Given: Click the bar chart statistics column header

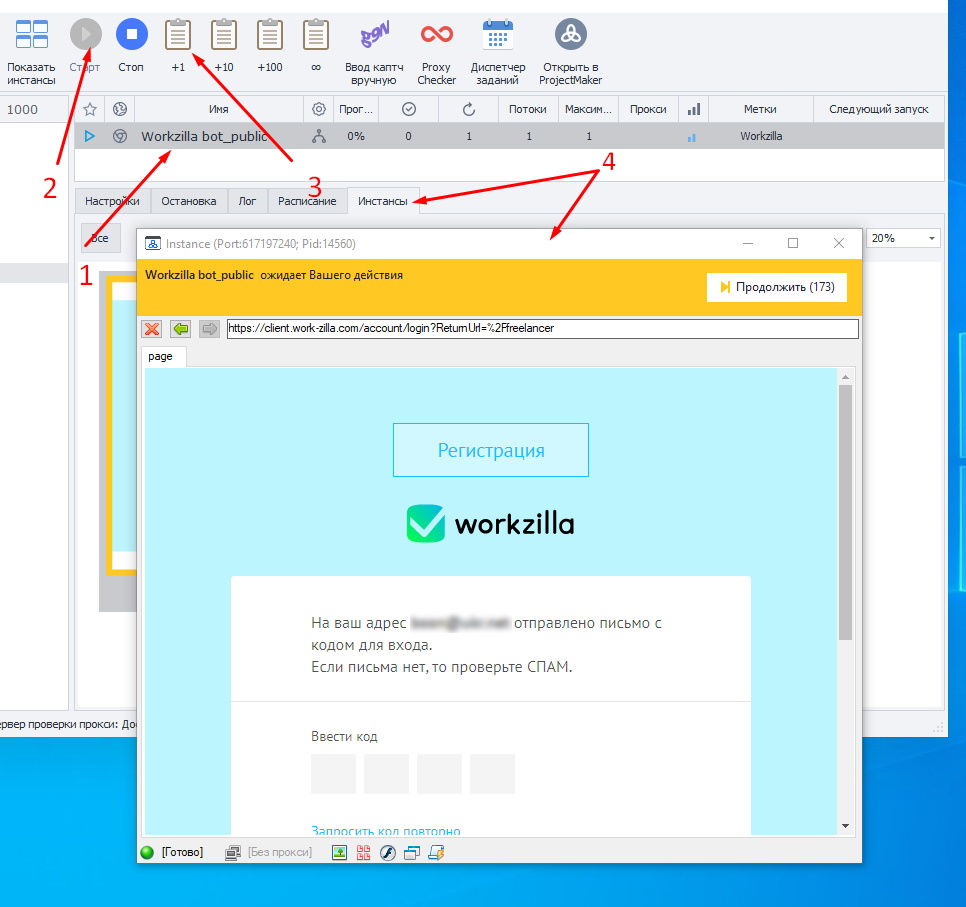Looking at the screenshot, I should [x=694, y=109].
